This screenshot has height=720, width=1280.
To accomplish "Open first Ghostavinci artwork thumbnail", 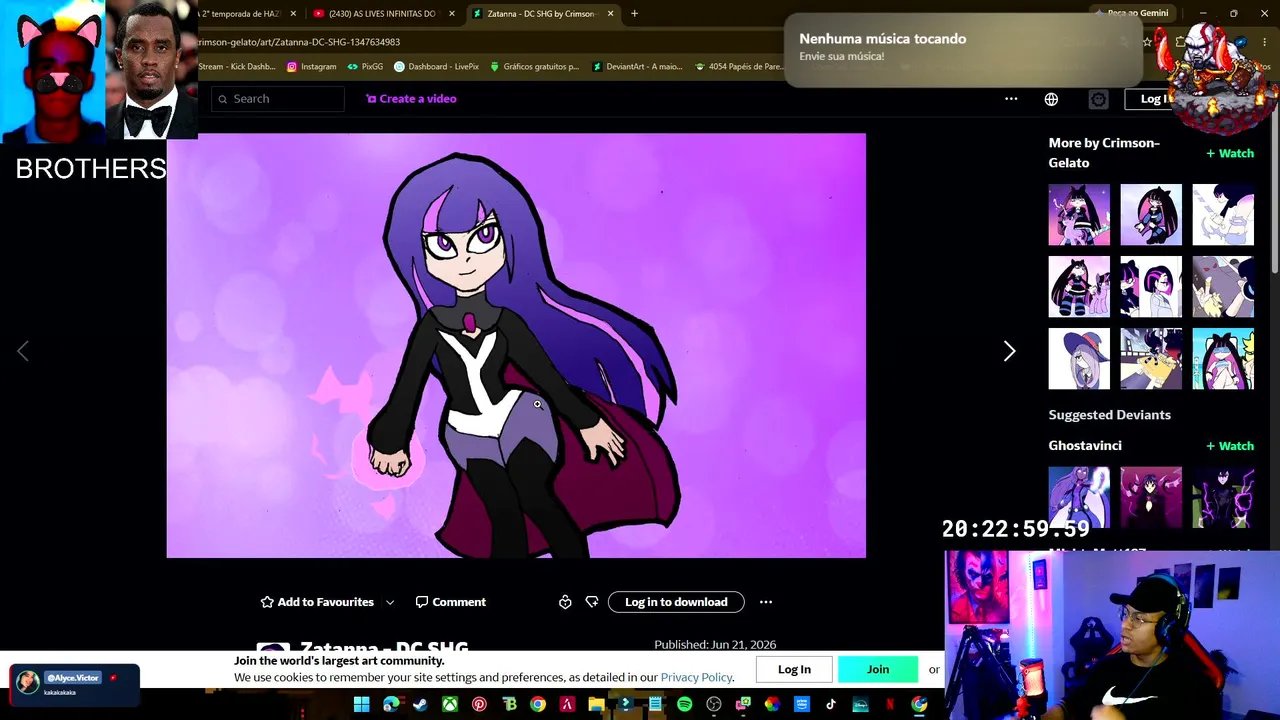I will [1079, 497].
